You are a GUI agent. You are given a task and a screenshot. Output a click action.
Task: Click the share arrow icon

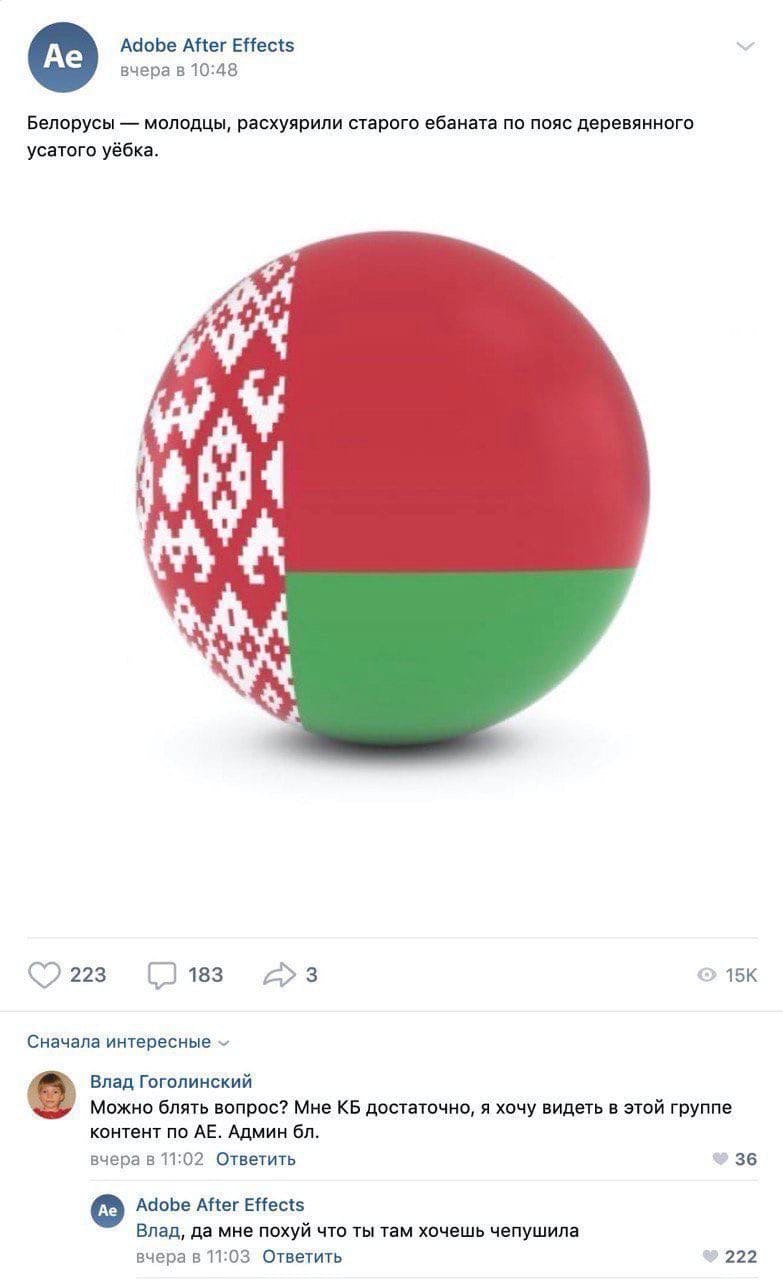click(x=280, y=975)
